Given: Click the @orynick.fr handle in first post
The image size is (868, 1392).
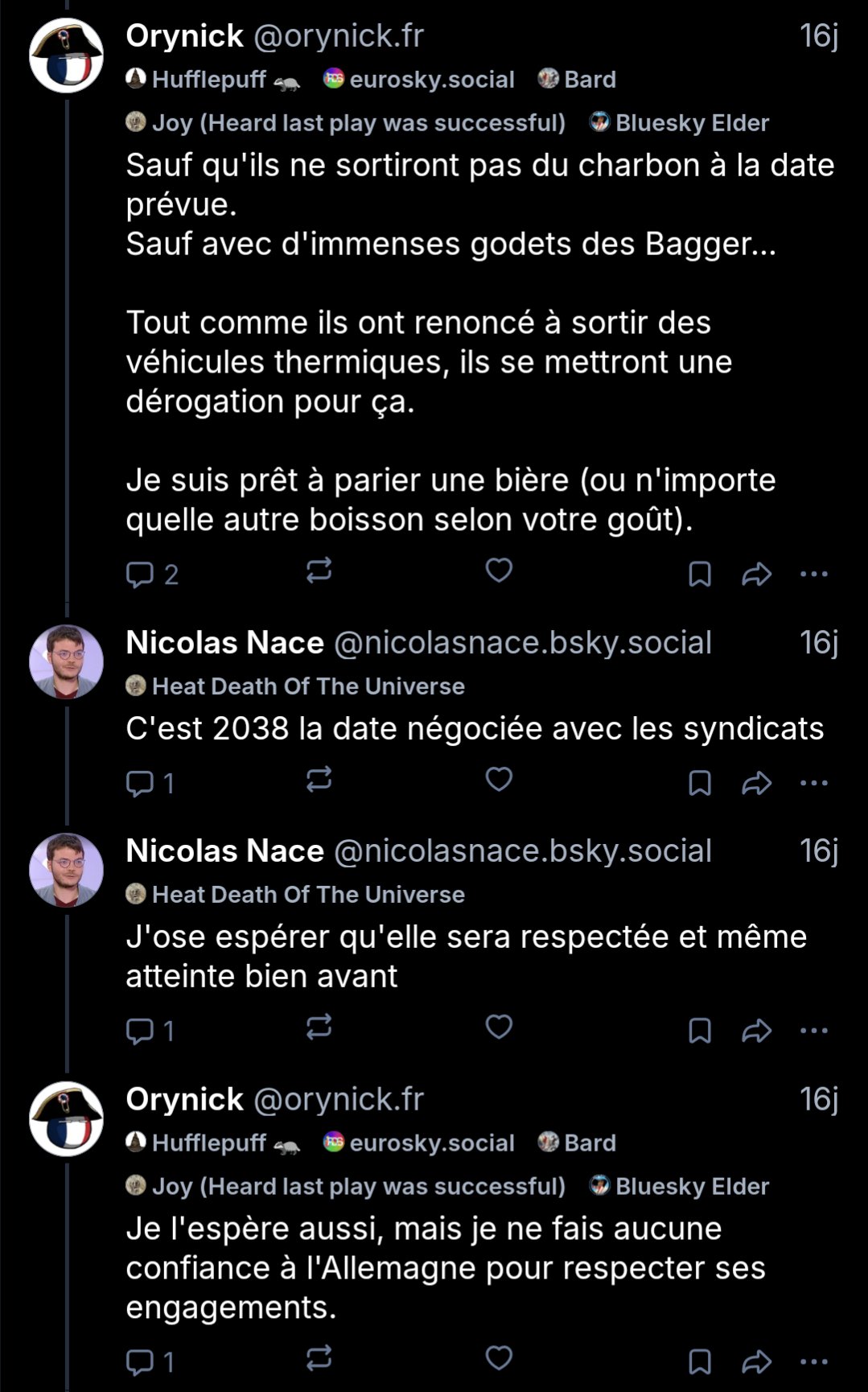Looking at the screenshot, I should tap(338, 36).
